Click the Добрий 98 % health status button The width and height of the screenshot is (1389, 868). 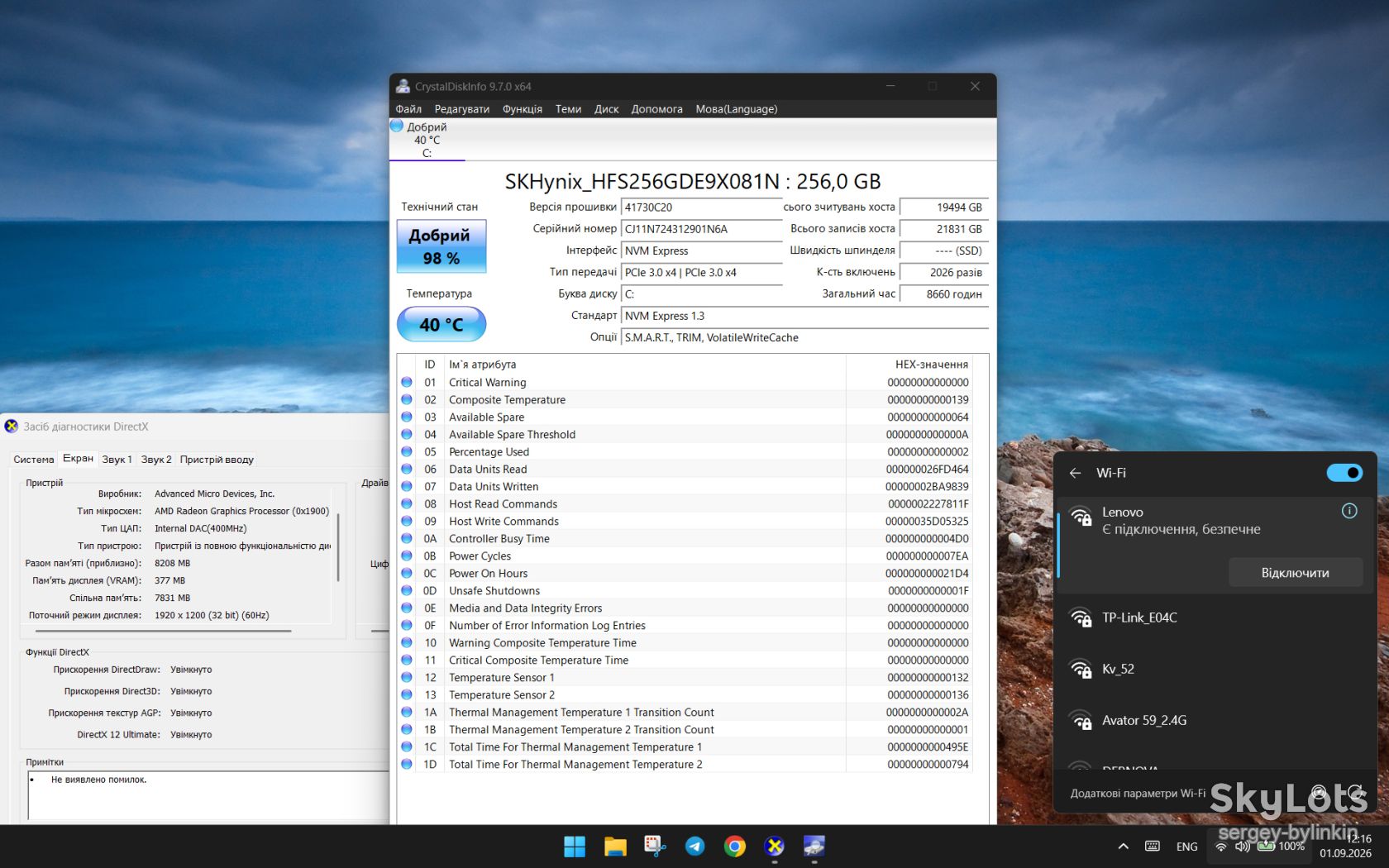(442, 246)
